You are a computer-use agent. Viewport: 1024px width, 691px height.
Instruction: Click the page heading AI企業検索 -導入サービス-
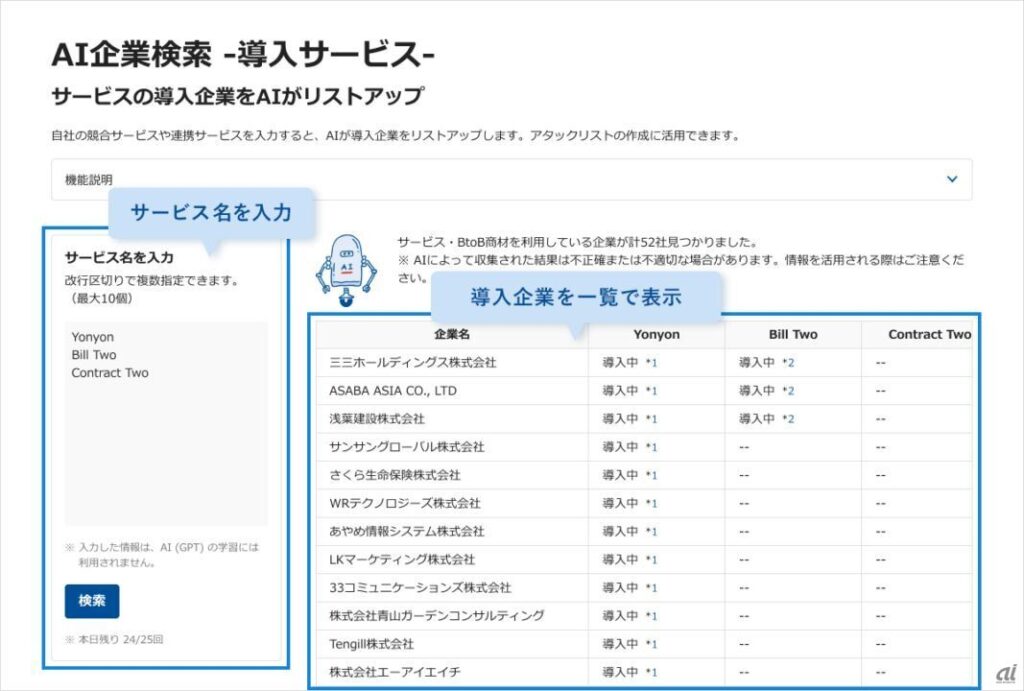pos(243,55)
